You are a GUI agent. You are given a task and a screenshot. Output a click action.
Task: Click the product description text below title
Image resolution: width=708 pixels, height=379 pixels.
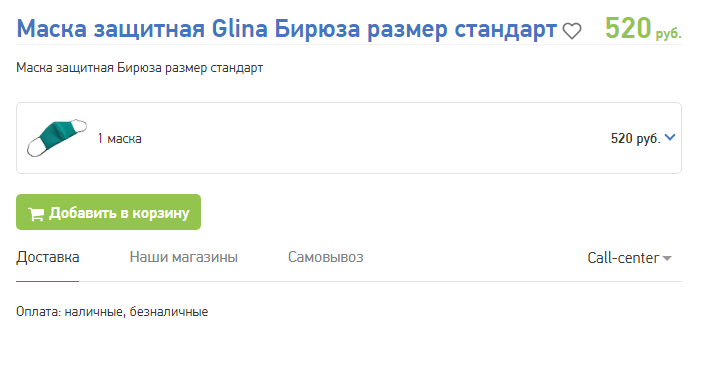point(140,68)
